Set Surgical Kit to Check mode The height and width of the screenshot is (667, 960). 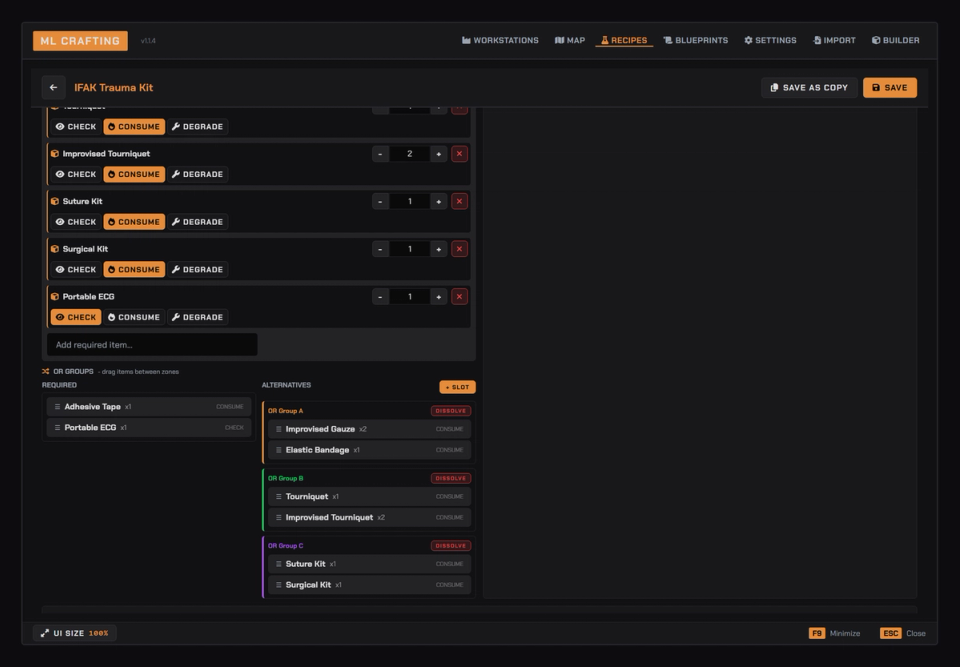[76, 270]
